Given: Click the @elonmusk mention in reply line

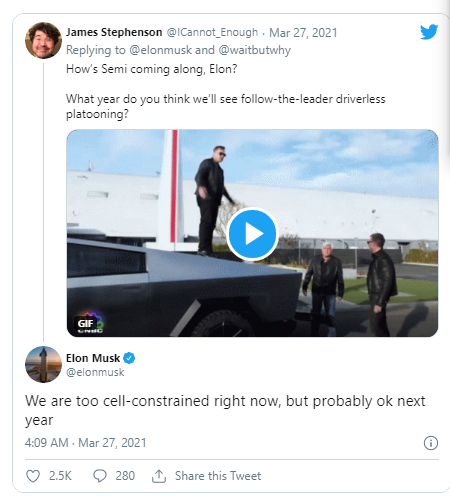Looking at the screenshot, I should pos(160,50).
